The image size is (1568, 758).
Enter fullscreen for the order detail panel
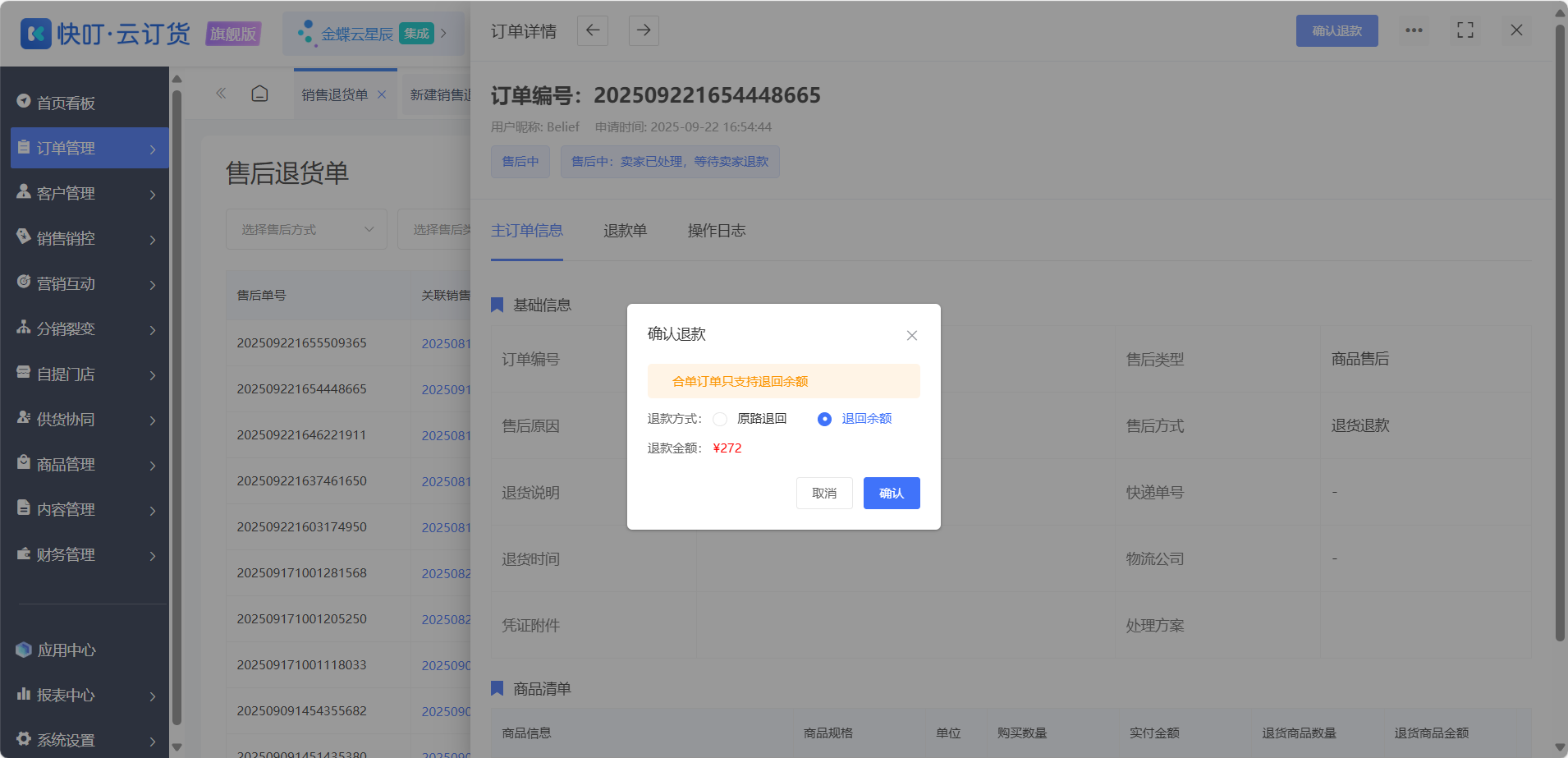[1465, 30]
